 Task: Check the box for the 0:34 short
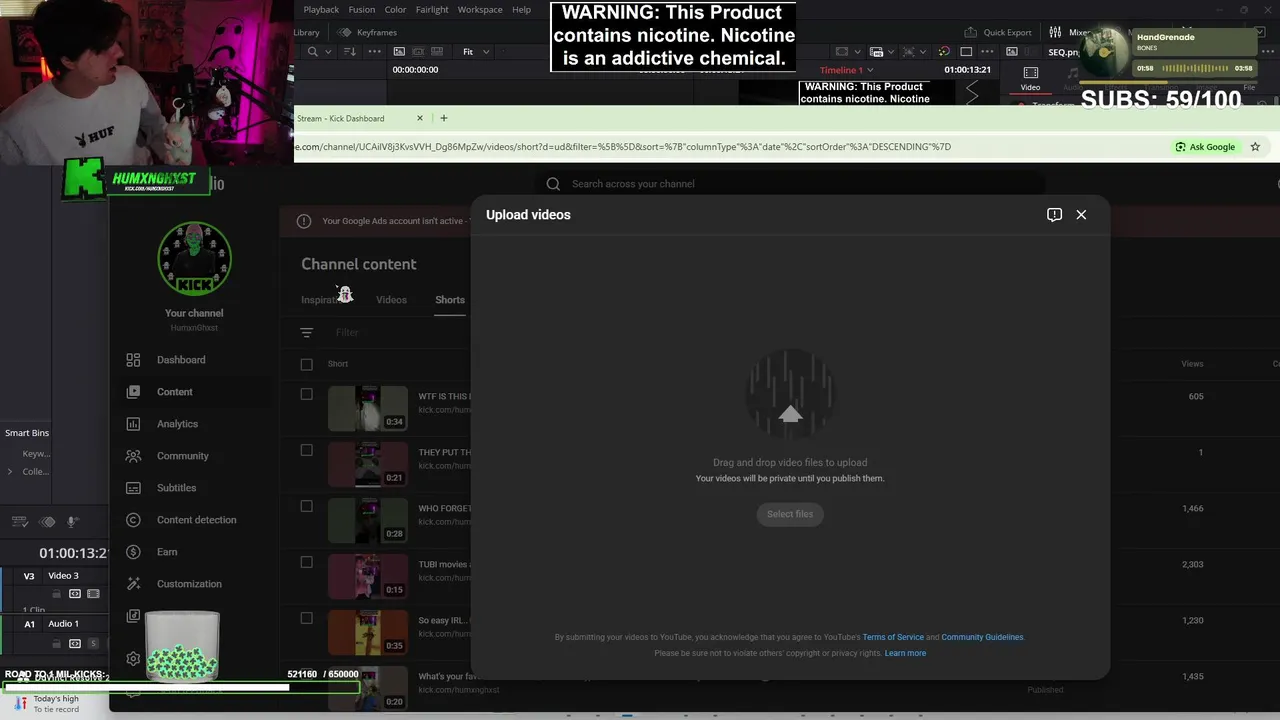(307, 394)
